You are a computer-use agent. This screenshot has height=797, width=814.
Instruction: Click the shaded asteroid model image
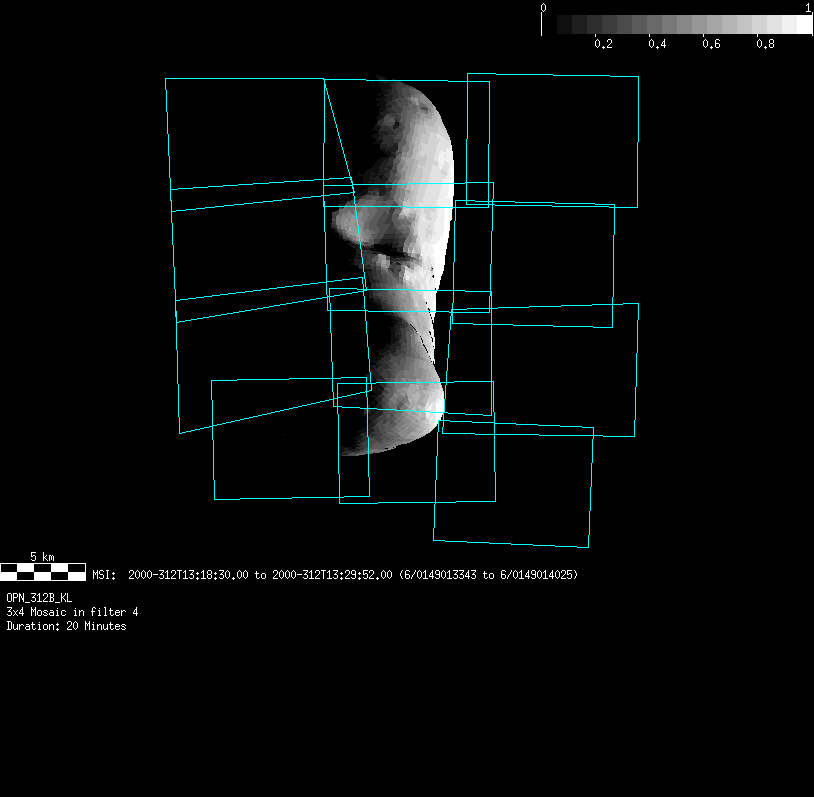(400, 250)
